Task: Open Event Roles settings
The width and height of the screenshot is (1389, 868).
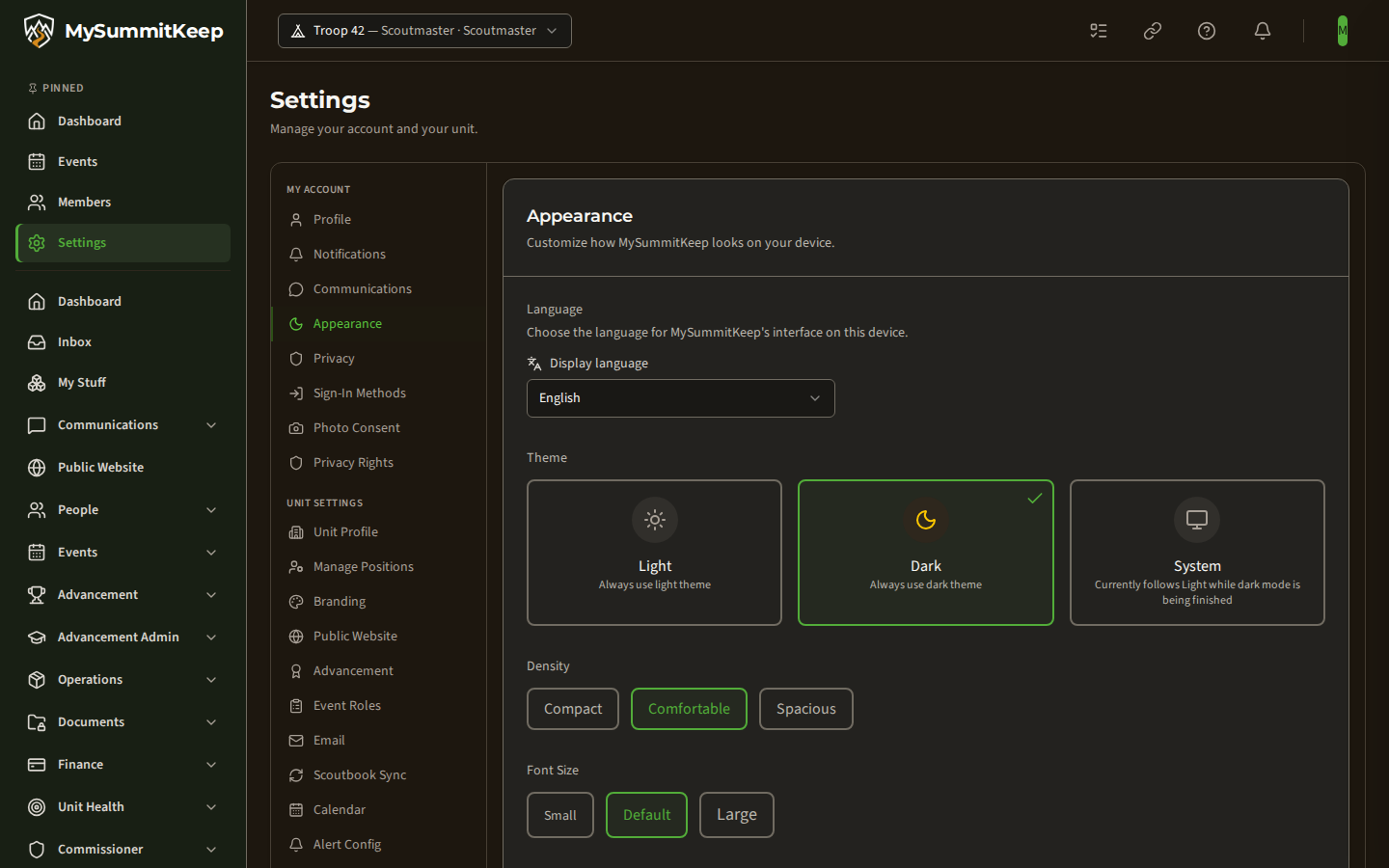Action: (378, 706)
